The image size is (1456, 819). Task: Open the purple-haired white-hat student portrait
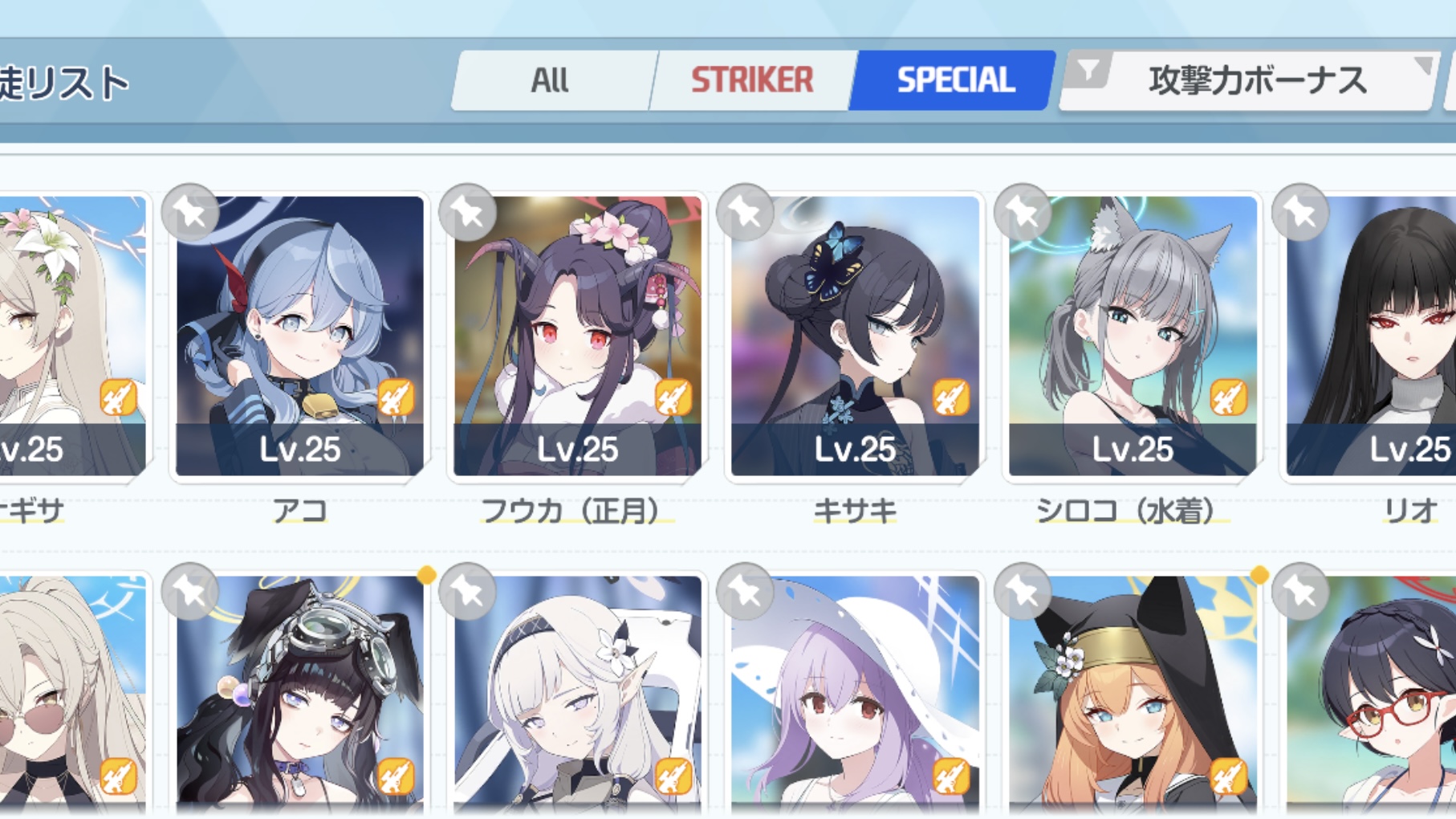coord(855,692)
